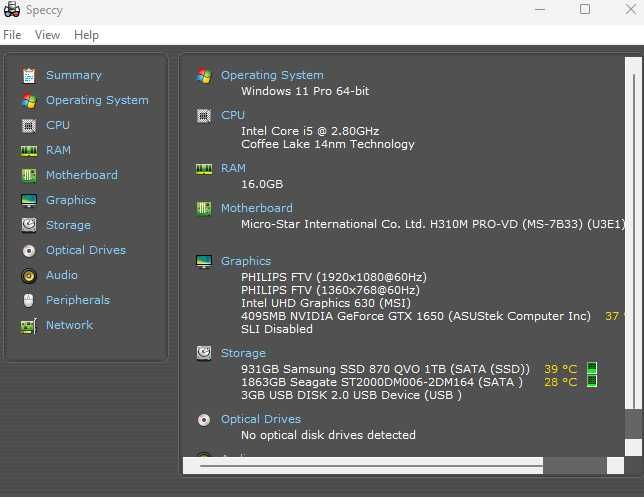Click the 39 °C Samsung SSD temperature
This screenshot has height=497, width=644.
(x=560, y=369)
